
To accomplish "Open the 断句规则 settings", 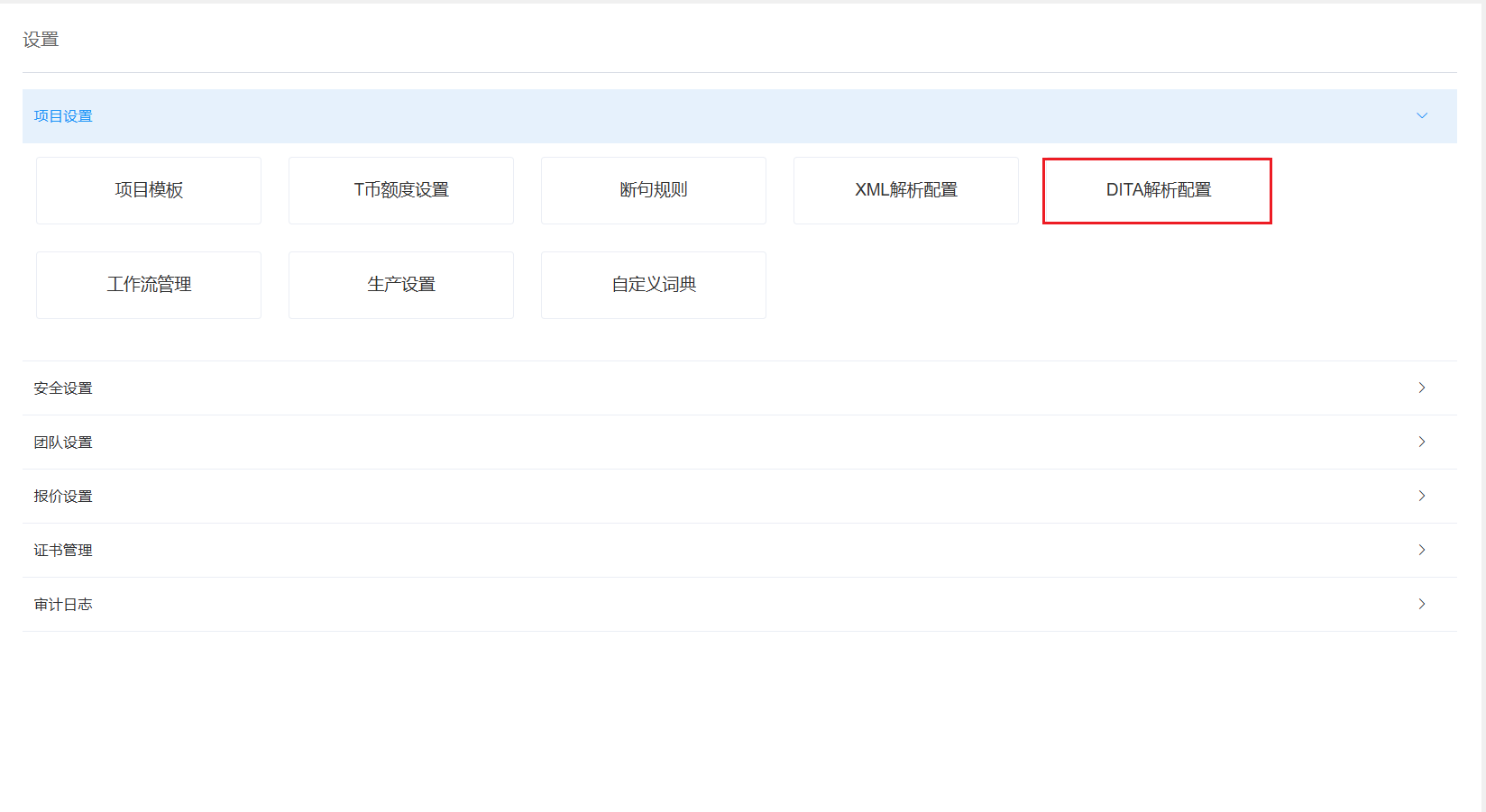I will pos(654,190).
